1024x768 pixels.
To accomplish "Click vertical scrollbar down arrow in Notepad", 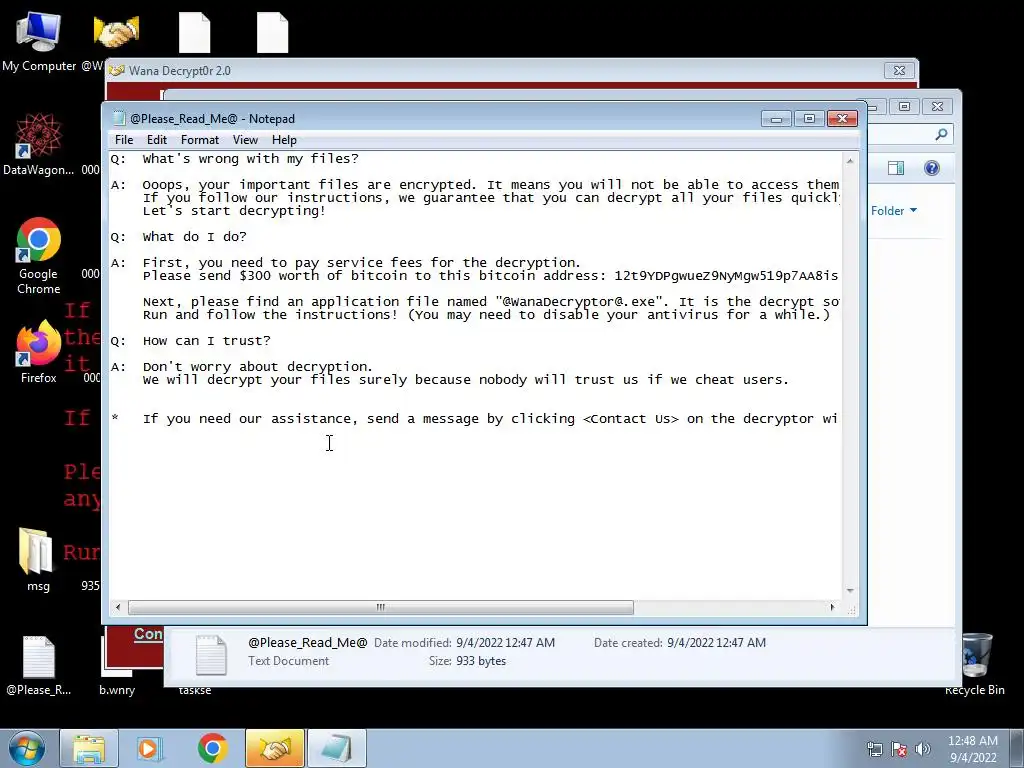I will (850, 590).
